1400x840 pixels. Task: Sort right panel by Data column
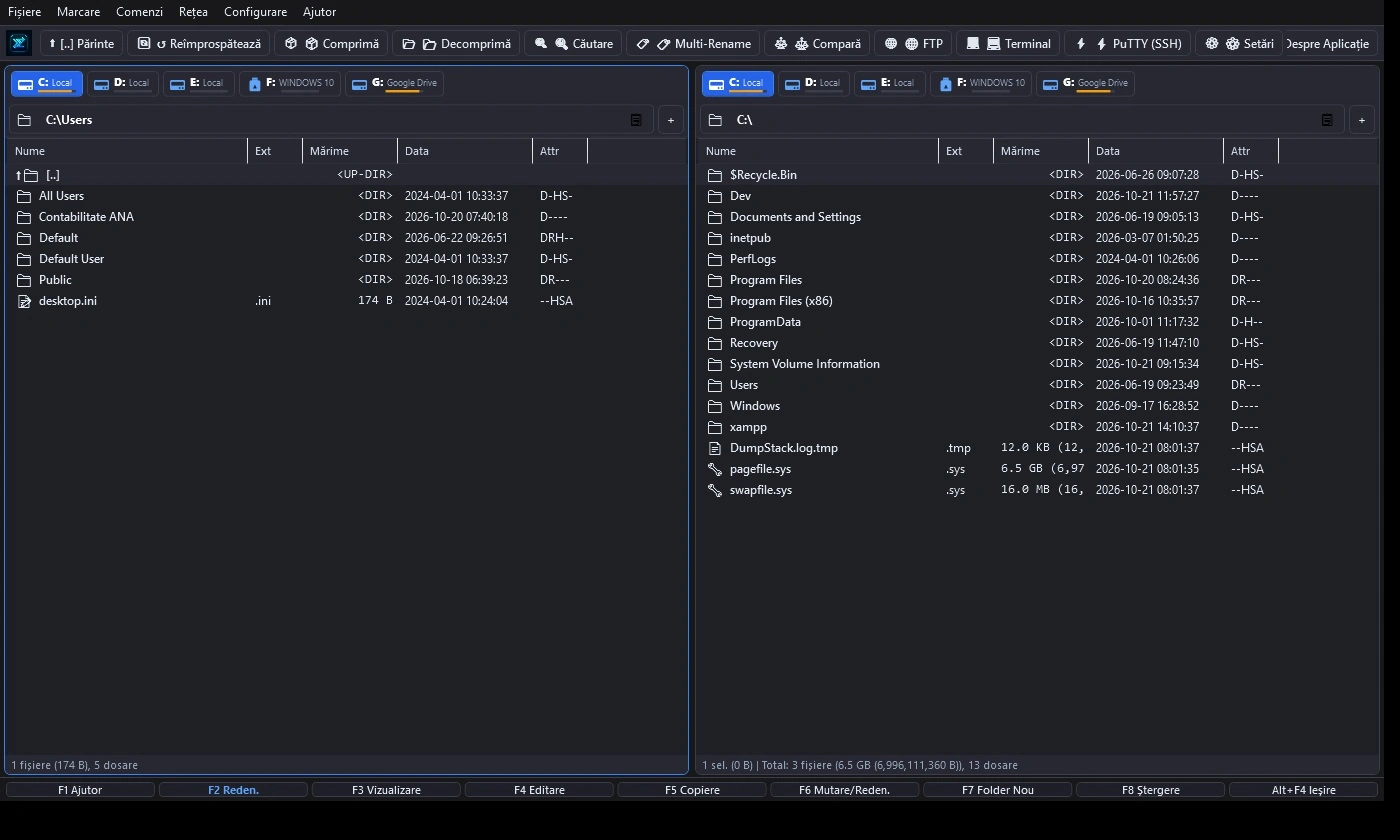[1156, 151]
